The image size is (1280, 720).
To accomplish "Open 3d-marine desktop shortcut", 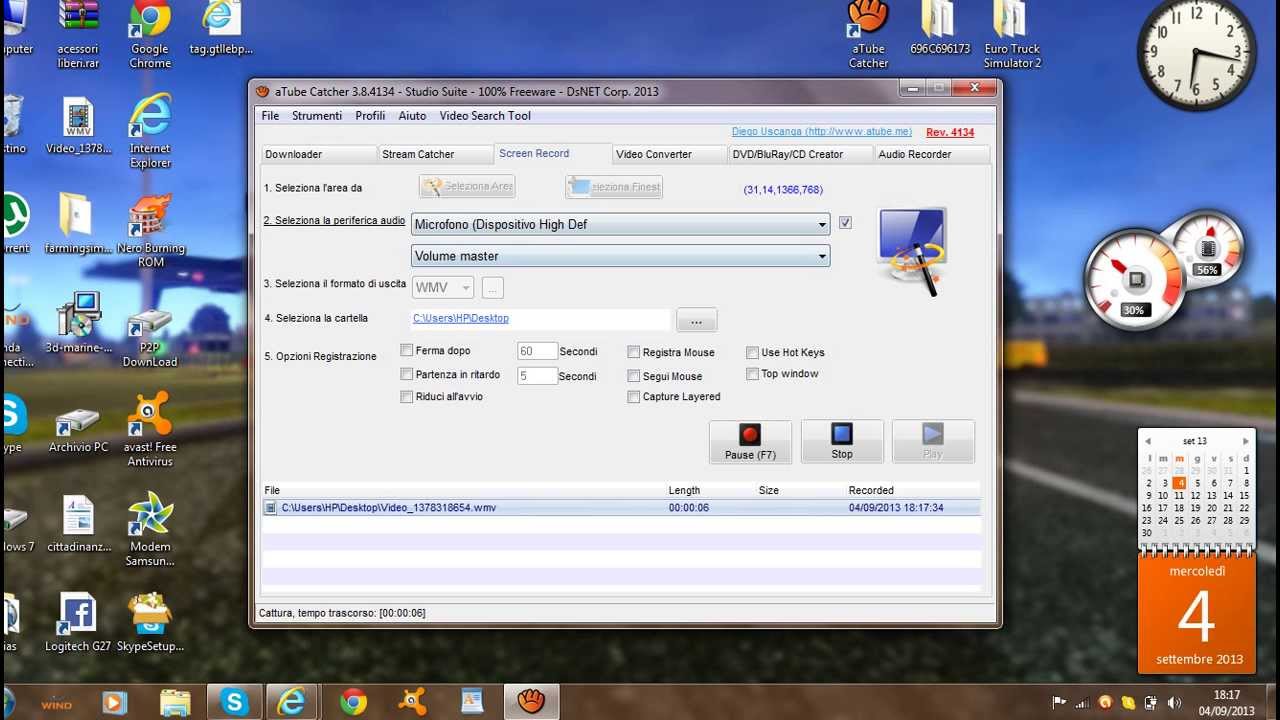I will [x=78, y=322].
